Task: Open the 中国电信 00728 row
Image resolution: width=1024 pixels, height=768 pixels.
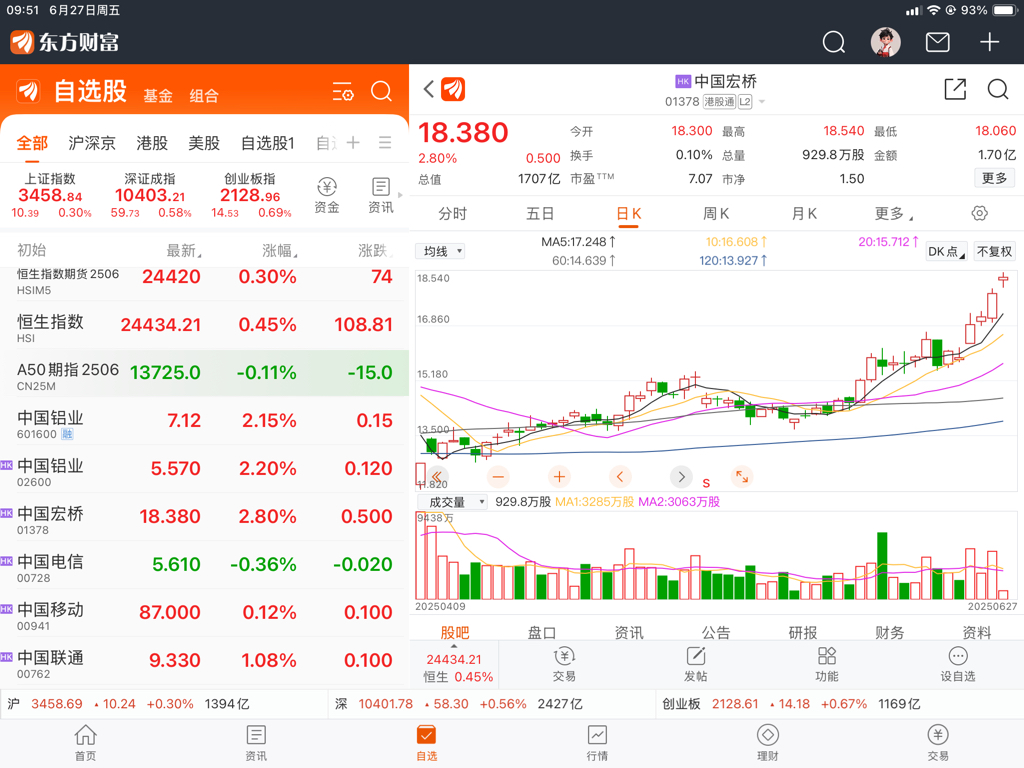Action: (x=204, y=566)
